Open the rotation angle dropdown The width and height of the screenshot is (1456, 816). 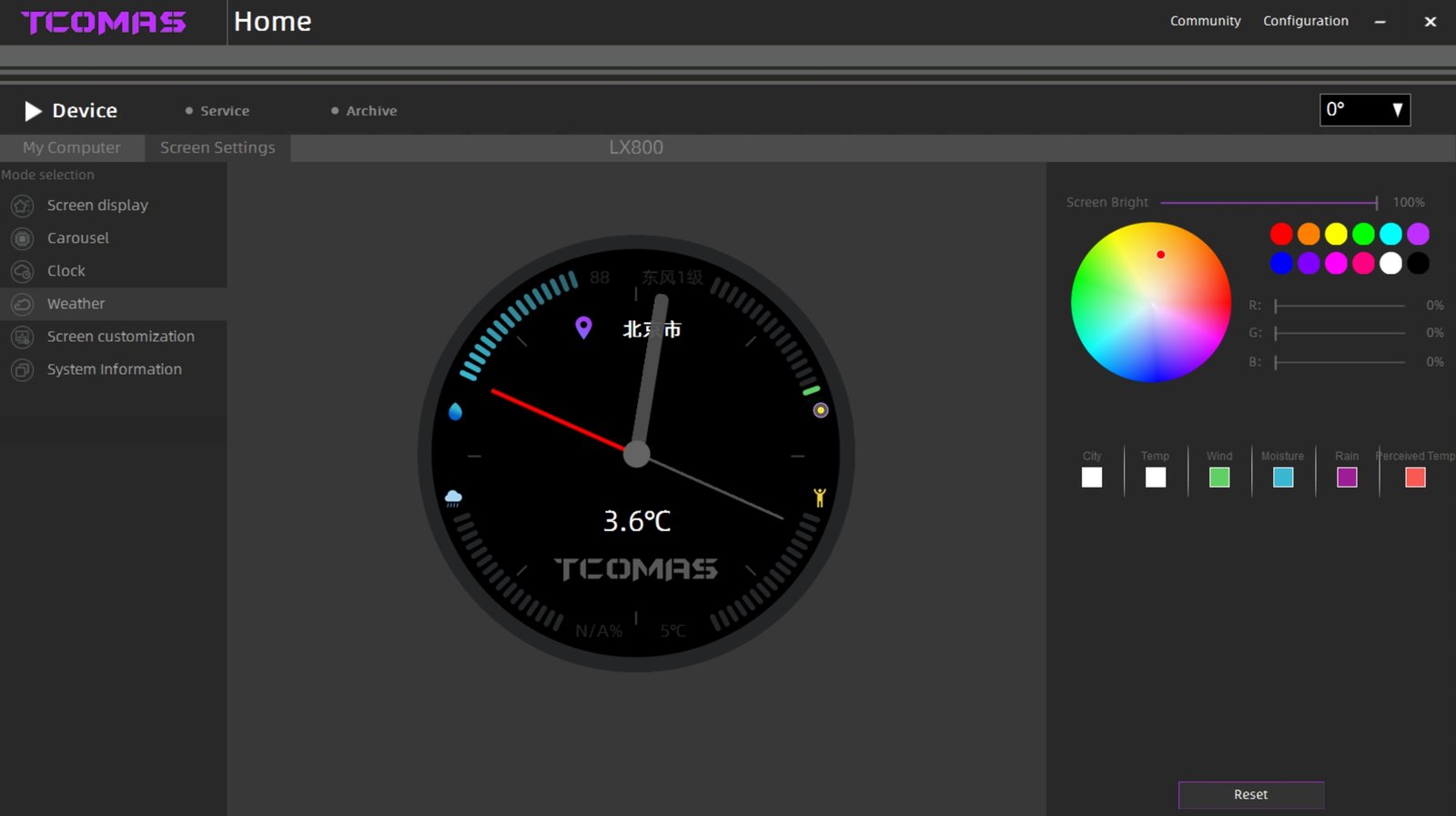[x=1364, y=110]
